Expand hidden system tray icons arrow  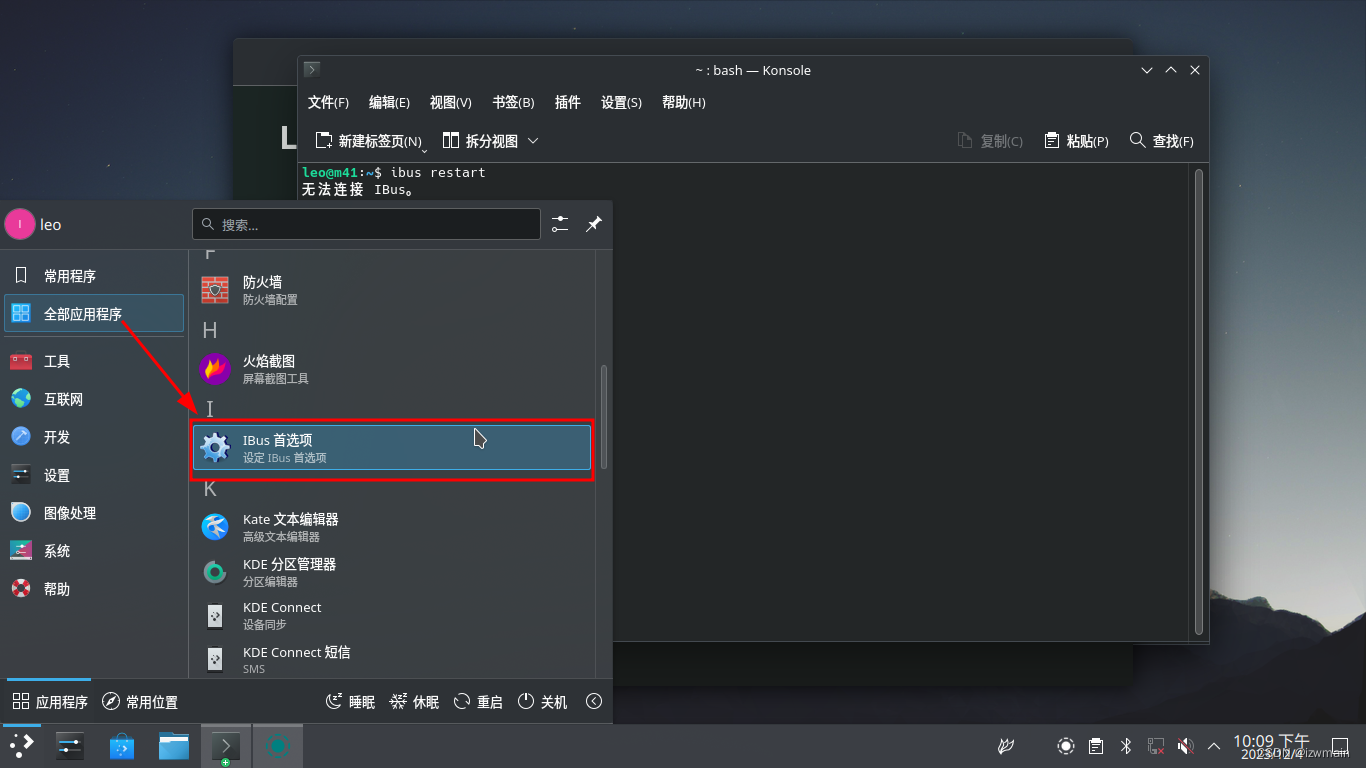coord(1214,746)
